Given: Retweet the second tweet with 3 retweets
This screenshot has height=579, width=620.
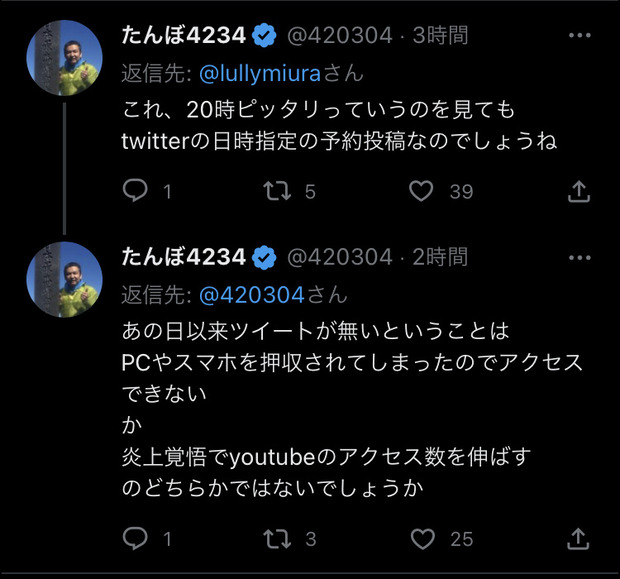Looking at the screenshot, I should [x=275, y=539].
